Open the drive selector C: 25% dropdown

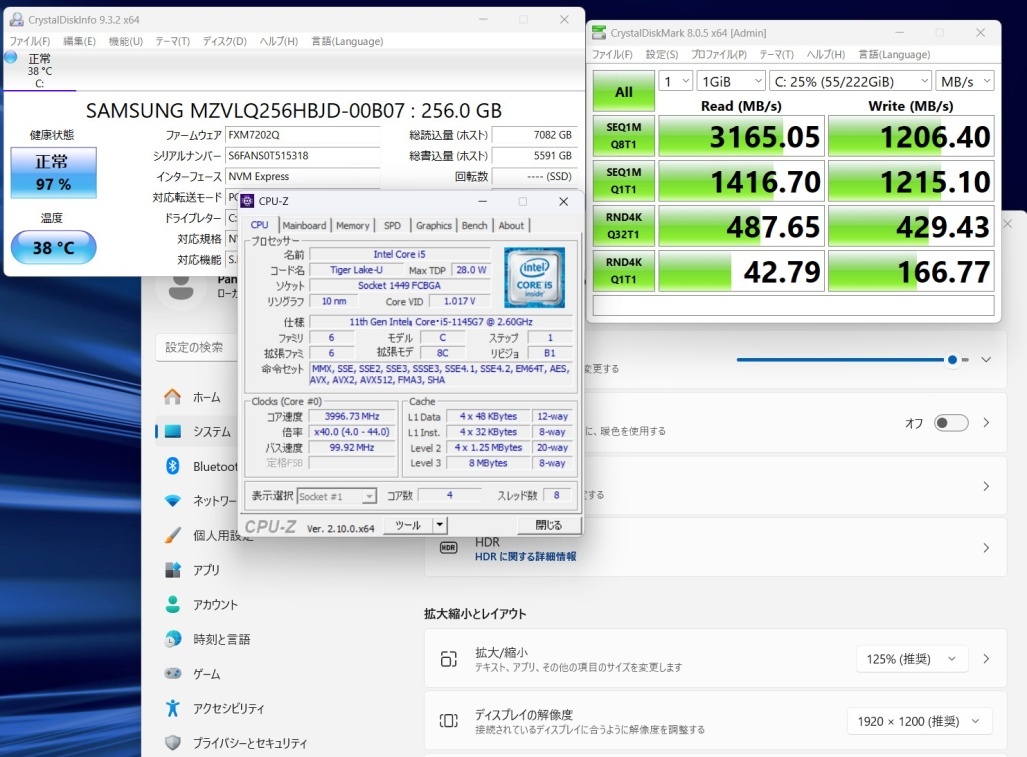click(x=850, y=81)
